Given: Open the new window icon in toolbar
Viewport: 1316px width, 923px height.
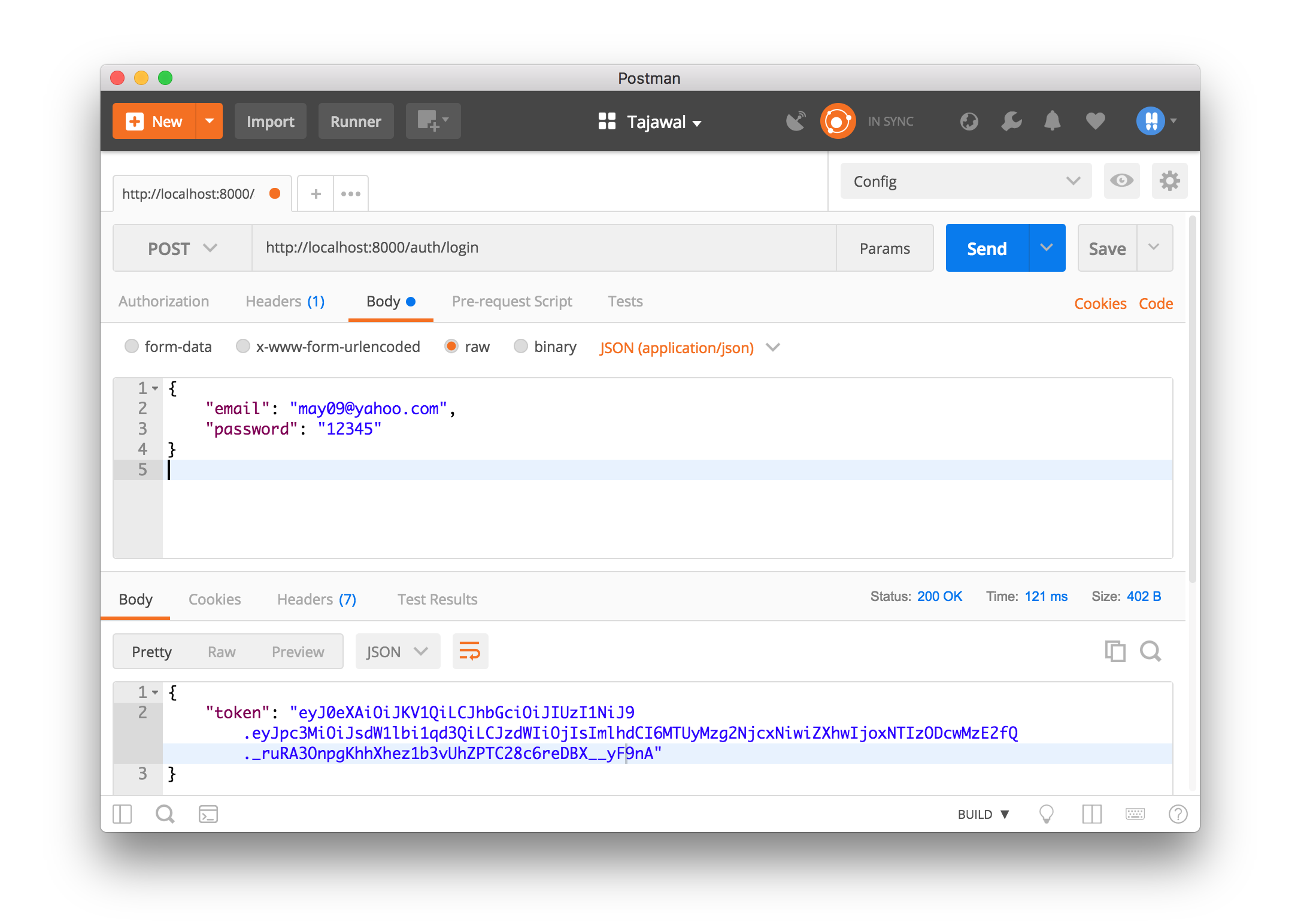Looking at the screenshot, I should point(433,121).
